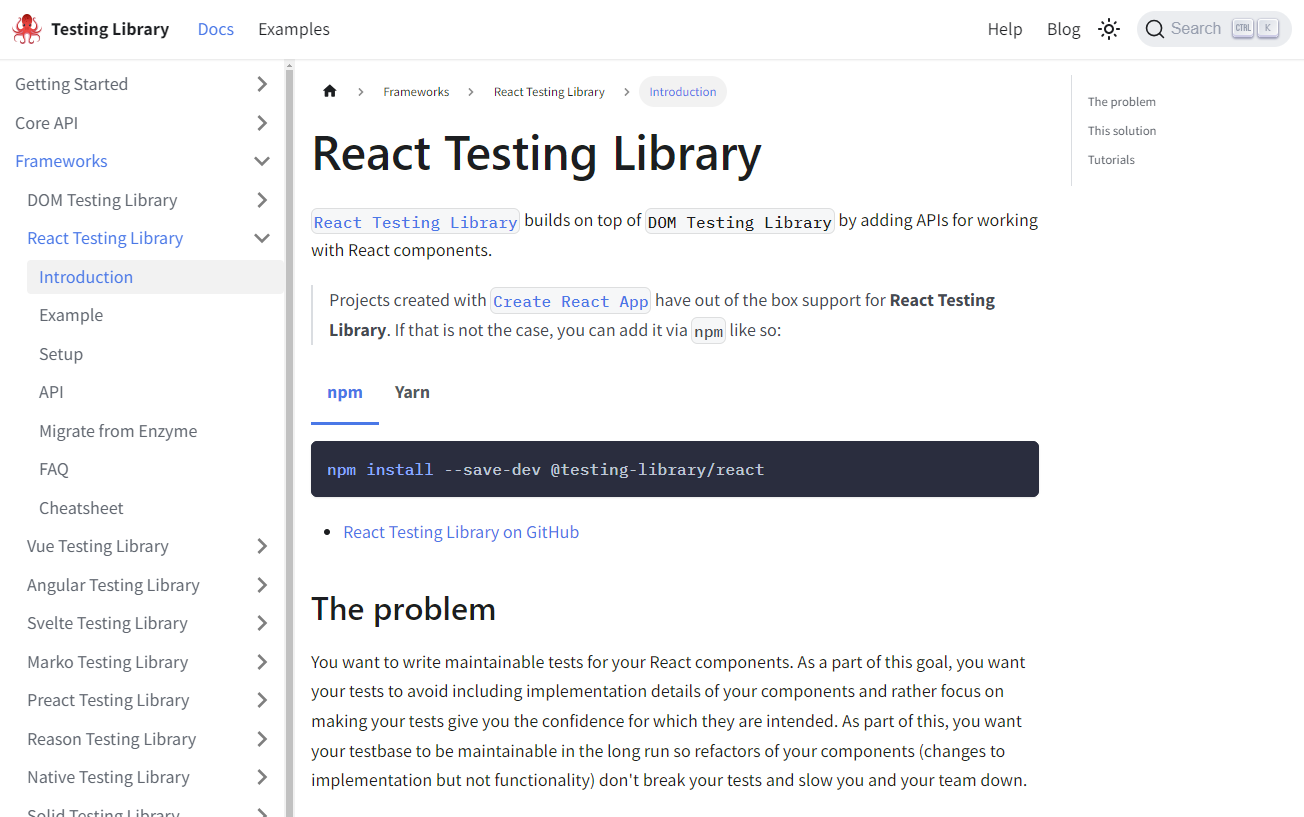Expand the Angular Testing Library section

(x=261, y=584)
